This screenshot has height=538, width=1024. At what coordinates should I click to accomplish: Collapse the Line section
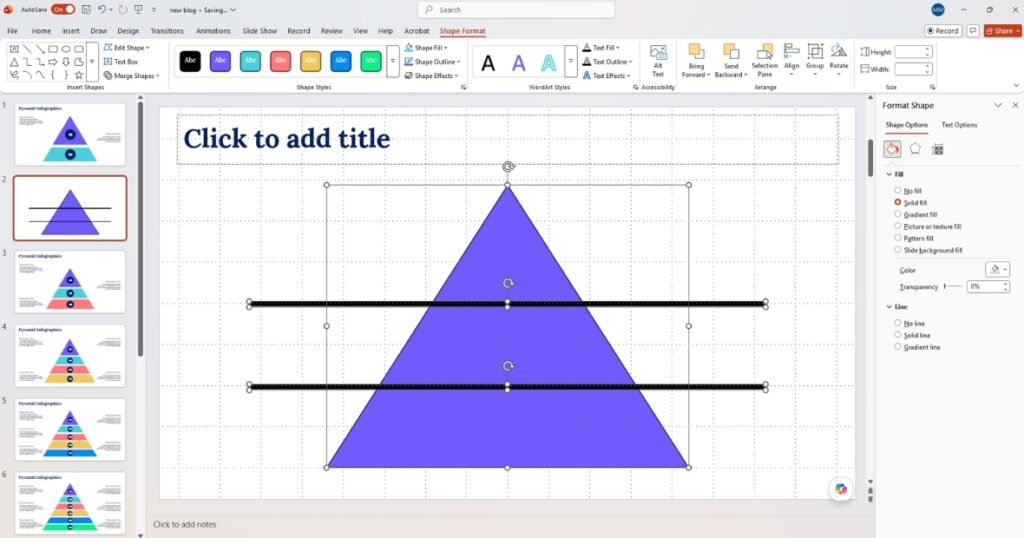[x=889, y=307]
